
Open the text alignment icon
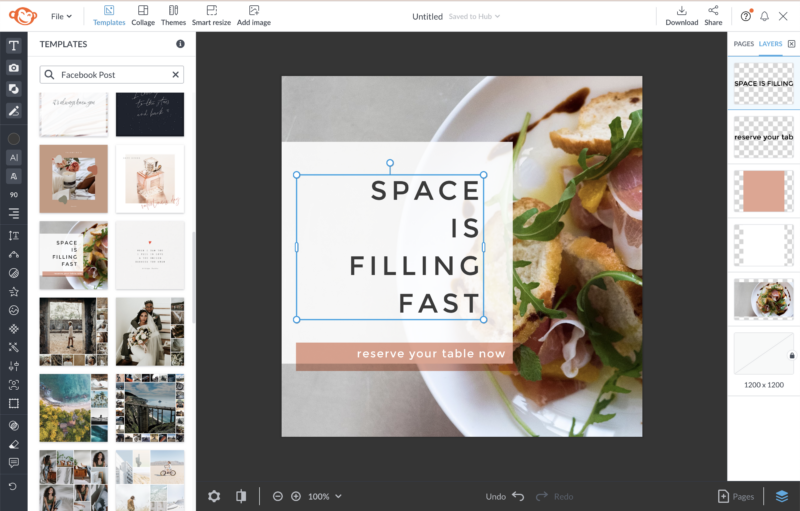point(14,213)
